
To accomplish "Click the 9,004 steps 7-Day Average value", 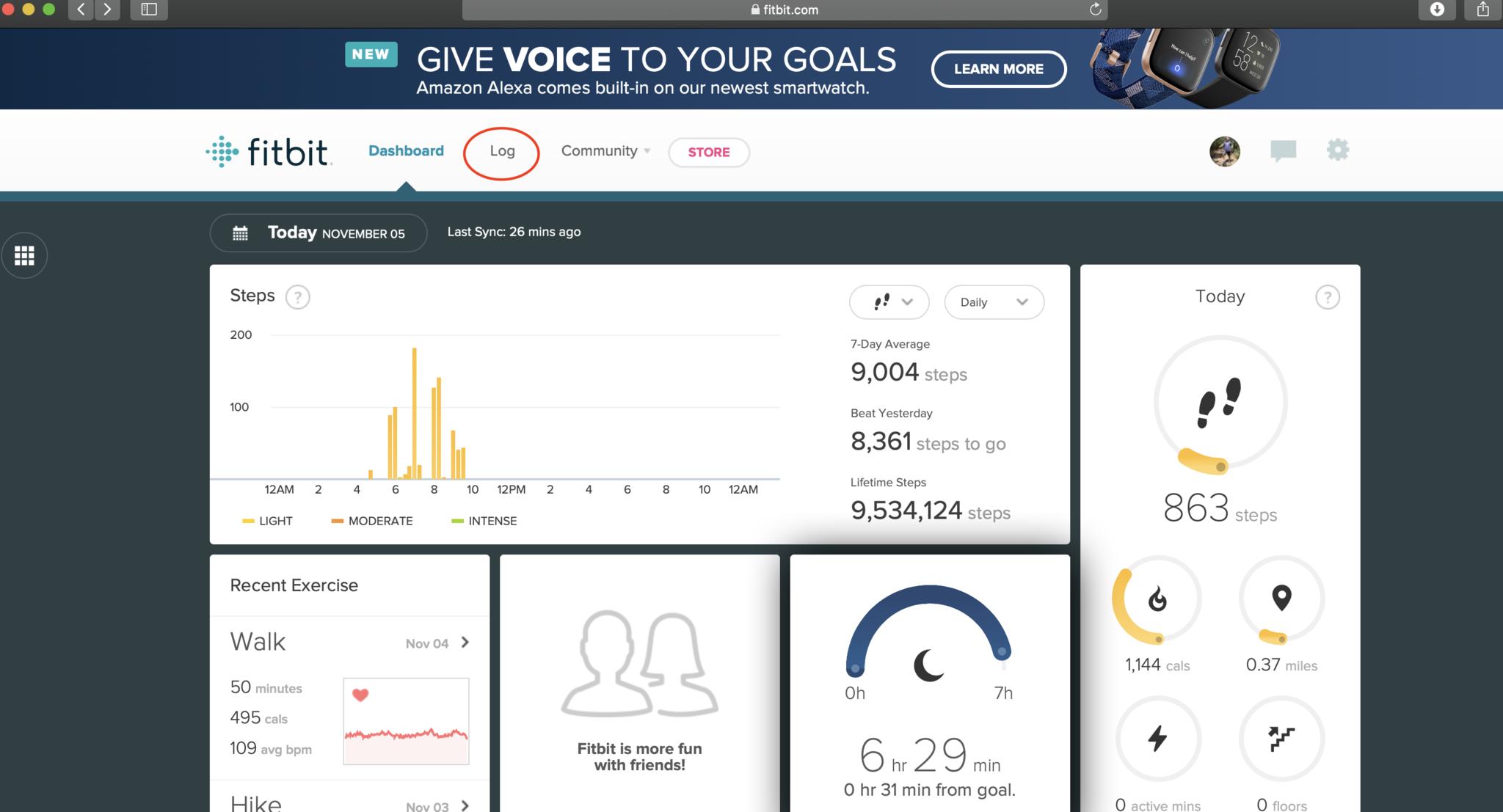I will (909, 373).
